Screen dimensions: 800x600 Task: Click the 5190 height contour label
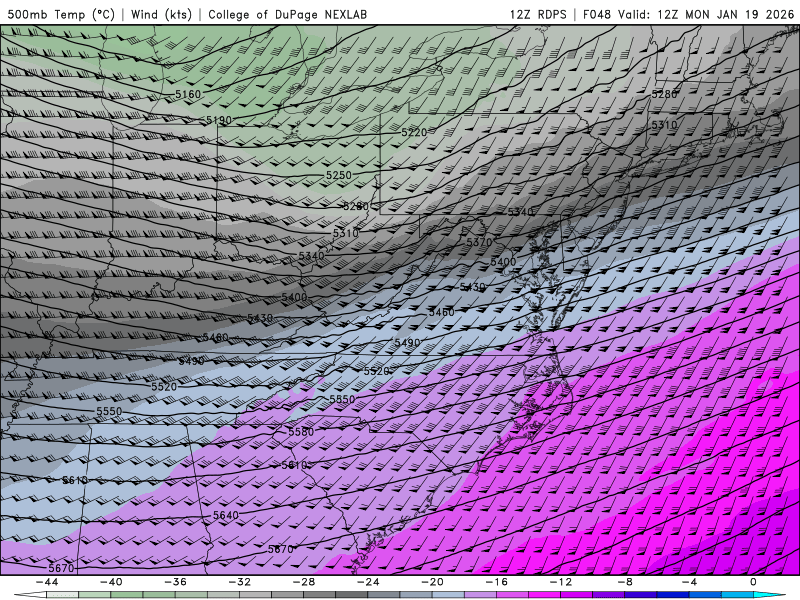[218, 120]
